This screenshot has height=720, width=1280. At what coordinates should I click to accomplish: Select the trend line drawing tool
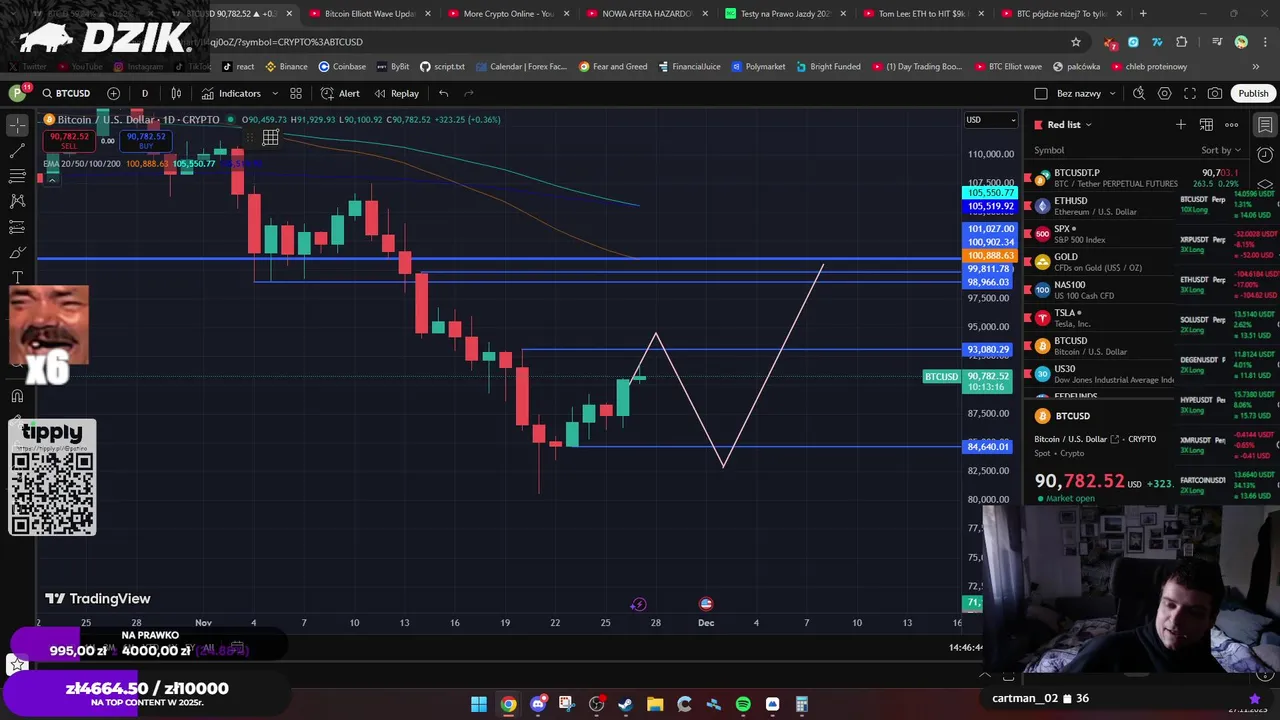point(17,151)
